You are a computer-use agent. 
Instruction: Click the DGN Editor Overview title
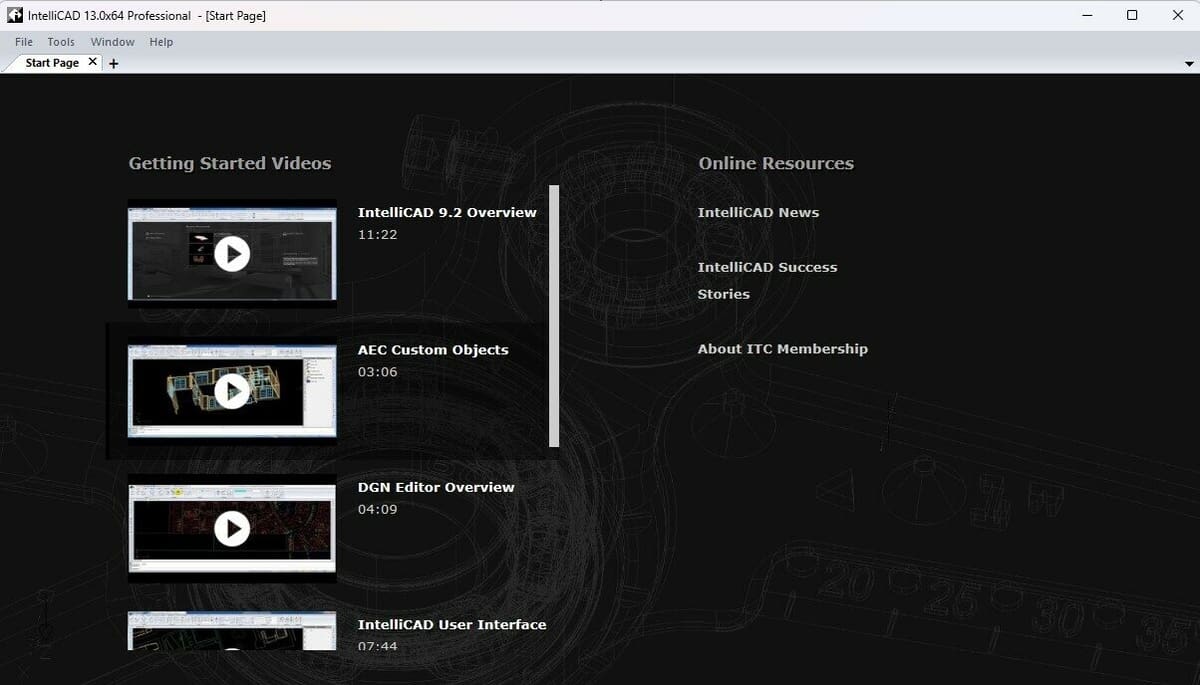436,487
